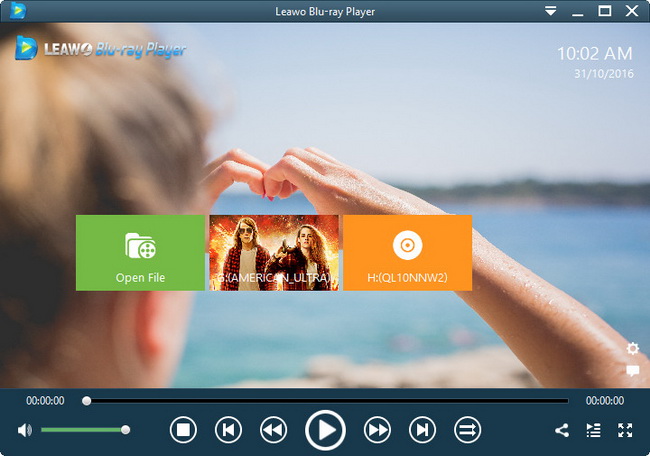Click the rewind button
650x456 pixels.
[273, 430]
